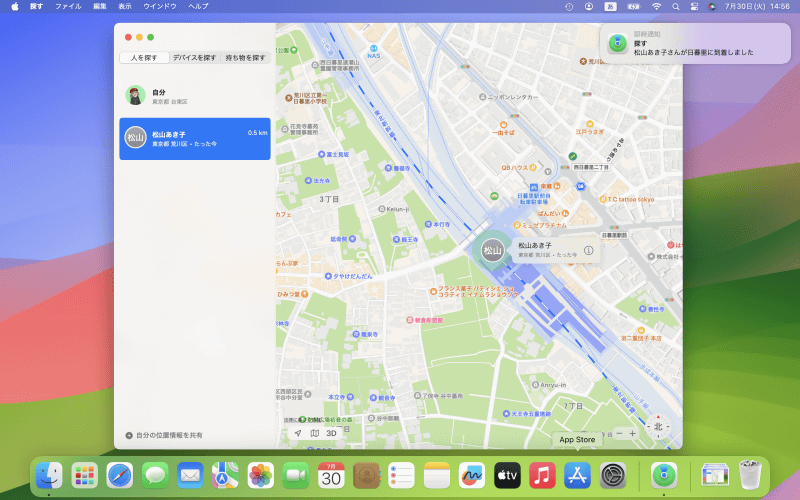This screenshot has height=500, width=800.
Task: Open Calendar from the Dock
Action: (331, 476)
